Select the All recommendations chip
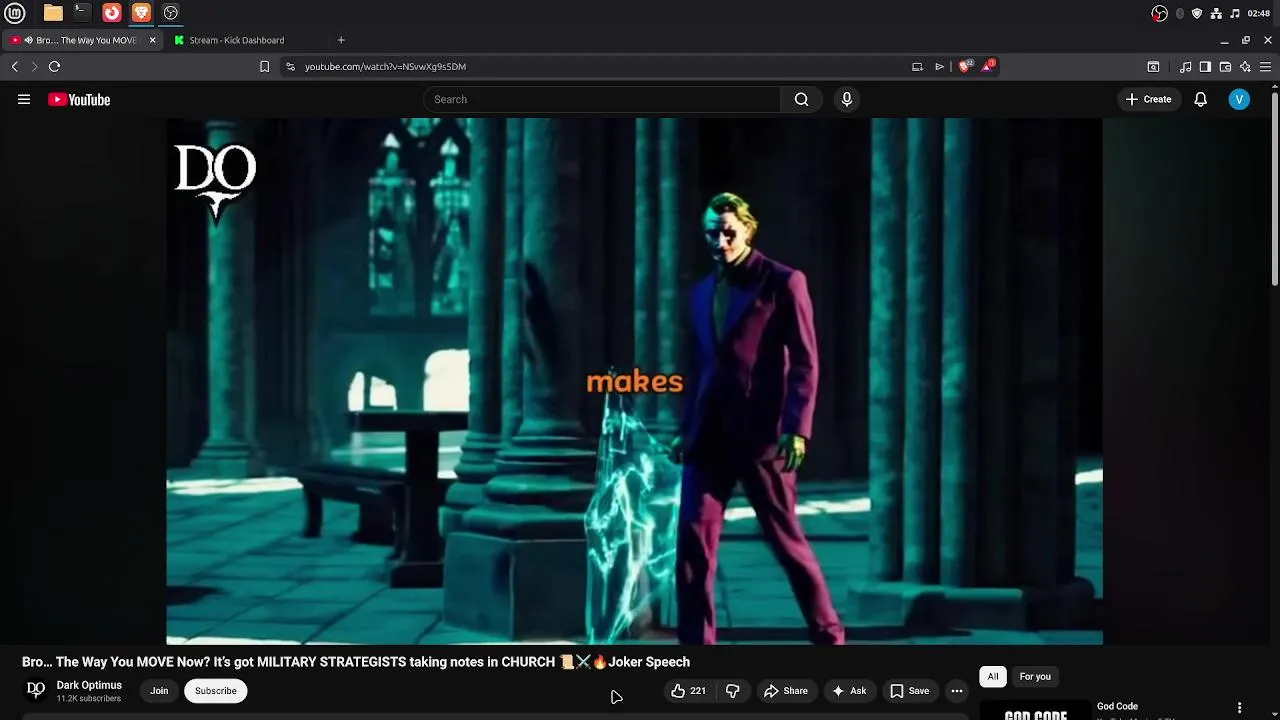This screenshot has height=720, width=1280. coord(993,676)
